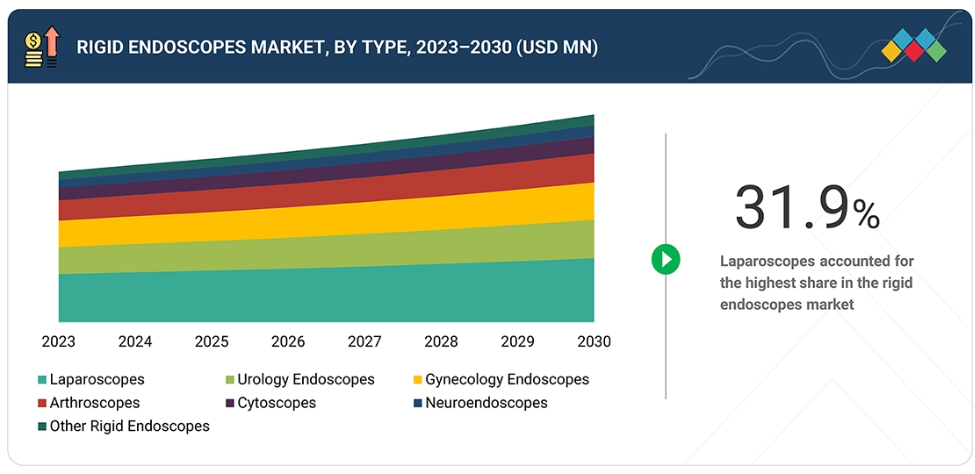Select the Laparoscopes highest share description text
Image resolution: width=975 pixels, height=474 pixels.
pyautogui.click(x=817, y=282)
